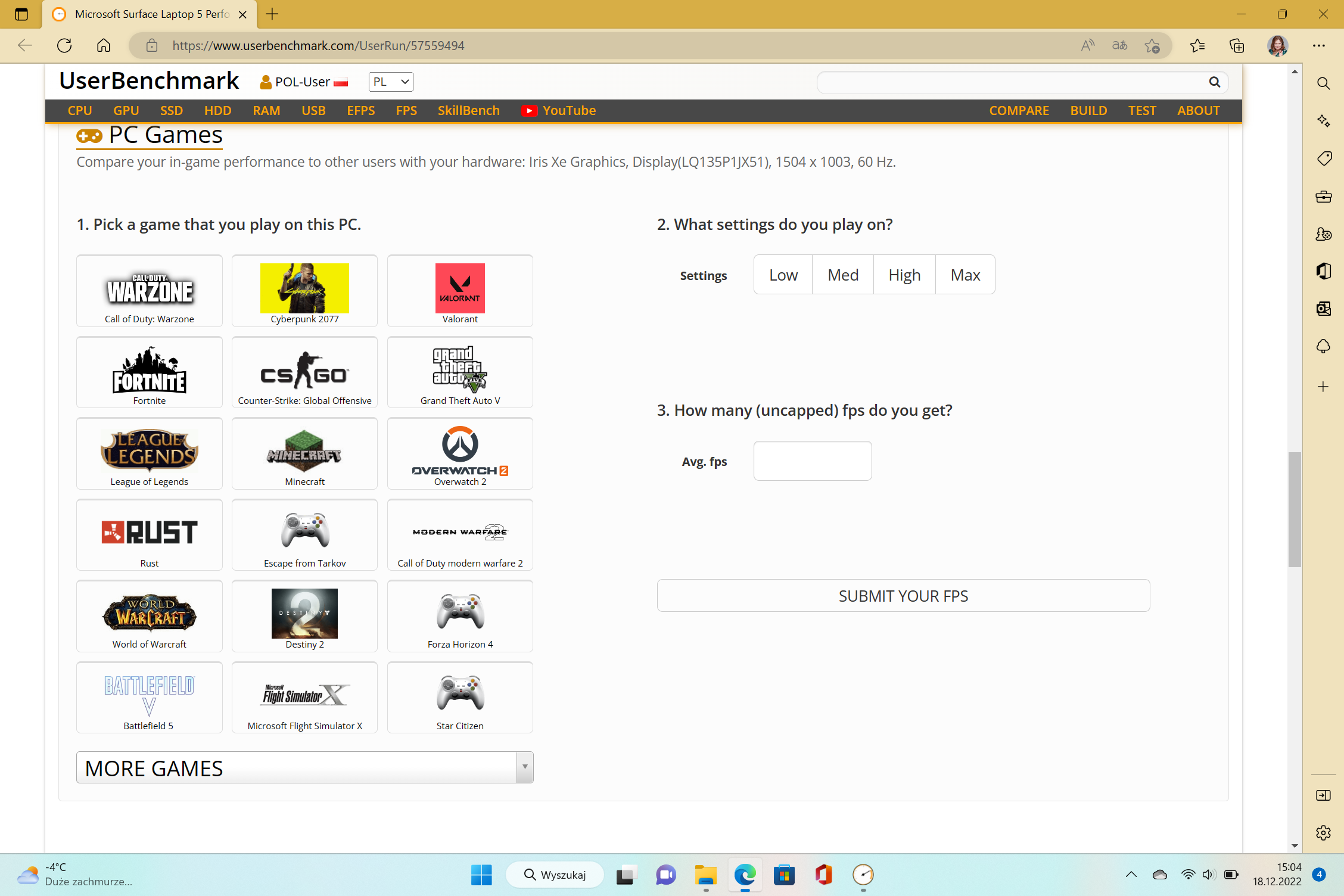Choose the Grand Theft Auto V tile
This screenshot has width=1344, height=896.
[x=460, y=372]
